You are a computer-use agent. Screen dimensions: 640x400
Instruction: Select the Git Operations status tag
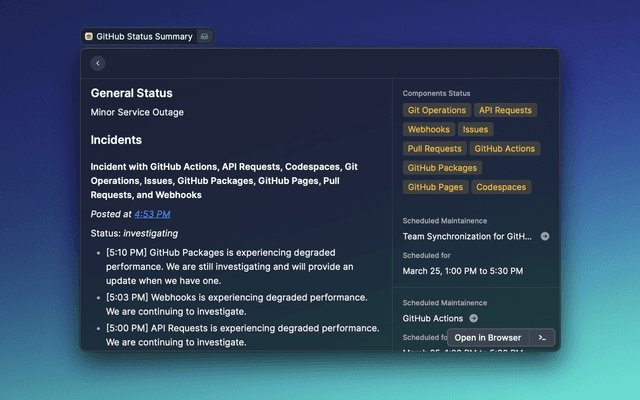pos(437,110)
